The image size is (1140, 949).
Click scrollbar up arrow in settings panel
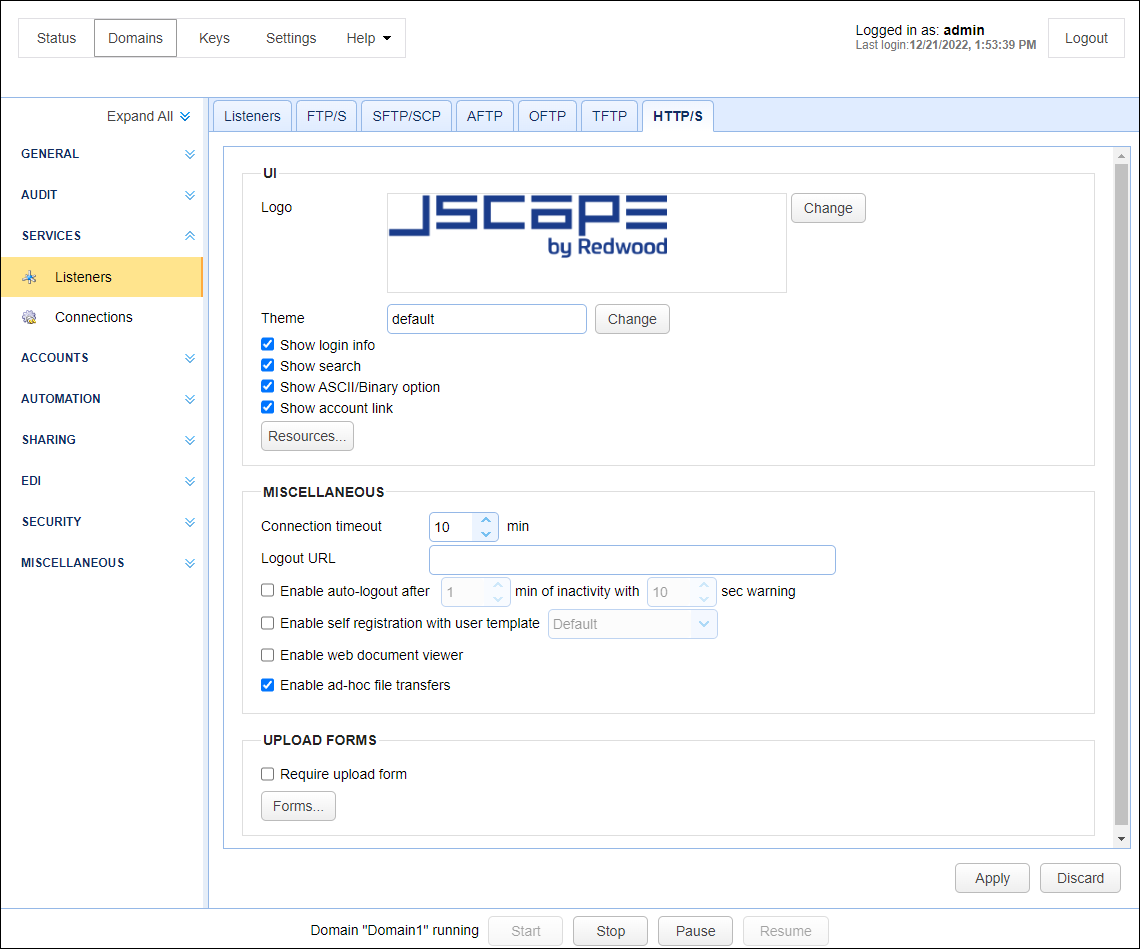(x=1121, y=156)
